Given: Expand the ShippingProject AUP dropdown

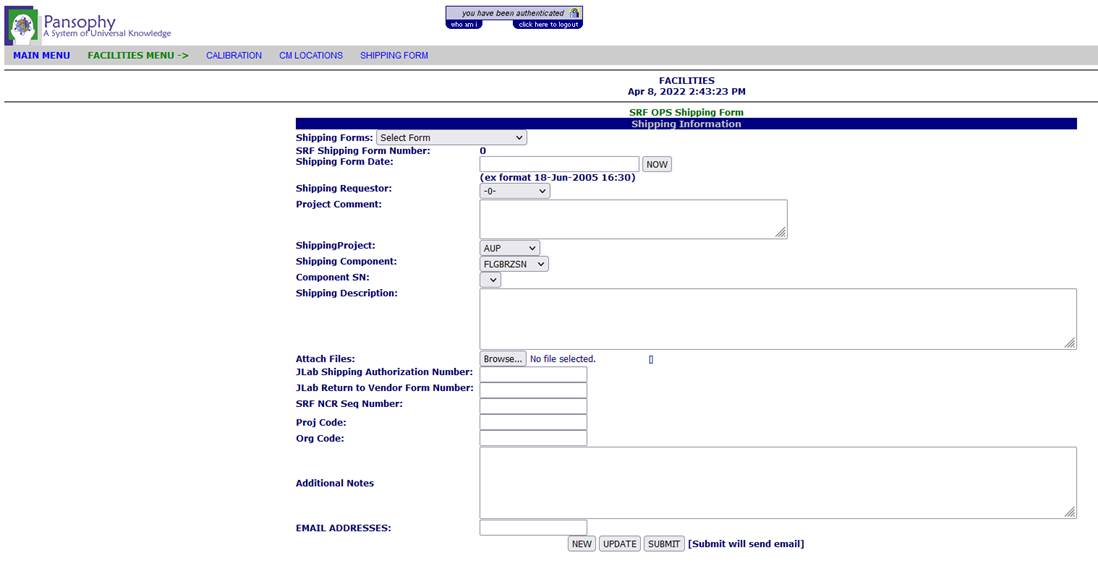Looking at the screenshot, I should coord(509,248).
